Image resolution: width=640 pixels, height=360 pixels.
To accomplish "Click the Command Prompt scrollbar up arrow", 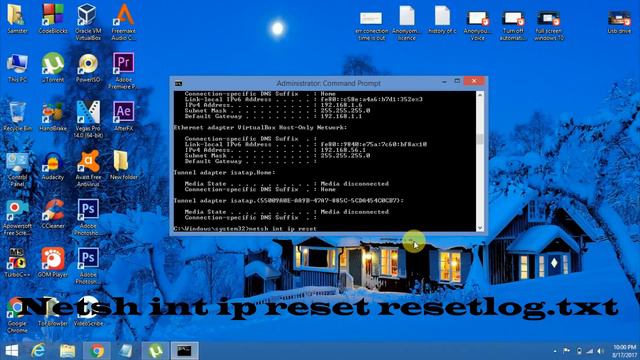I will pyautogui.click(x=480, y=95).
